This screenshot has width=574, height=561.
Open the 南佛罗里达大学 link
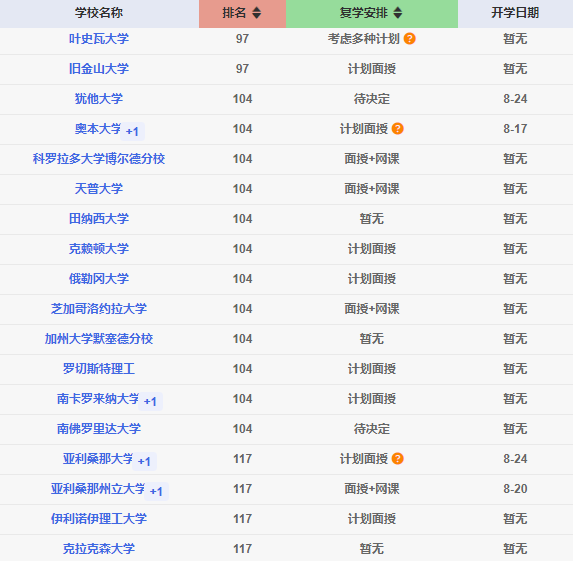tap(99, 428)
